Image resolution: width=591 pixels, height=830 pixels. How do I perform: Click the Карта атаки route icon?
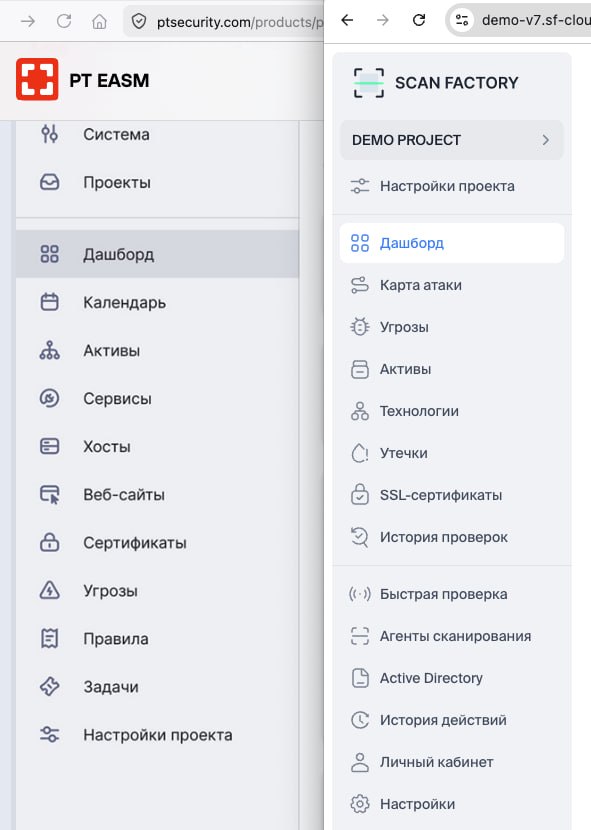(360, 285)
